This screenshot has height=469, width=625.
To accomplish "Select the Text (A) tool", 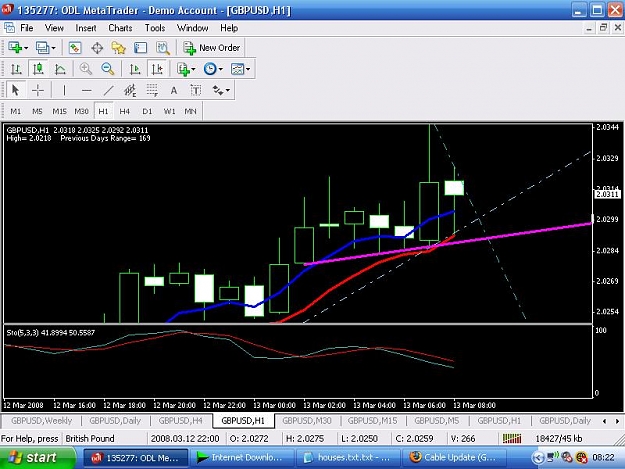I will tap(174, 90).
